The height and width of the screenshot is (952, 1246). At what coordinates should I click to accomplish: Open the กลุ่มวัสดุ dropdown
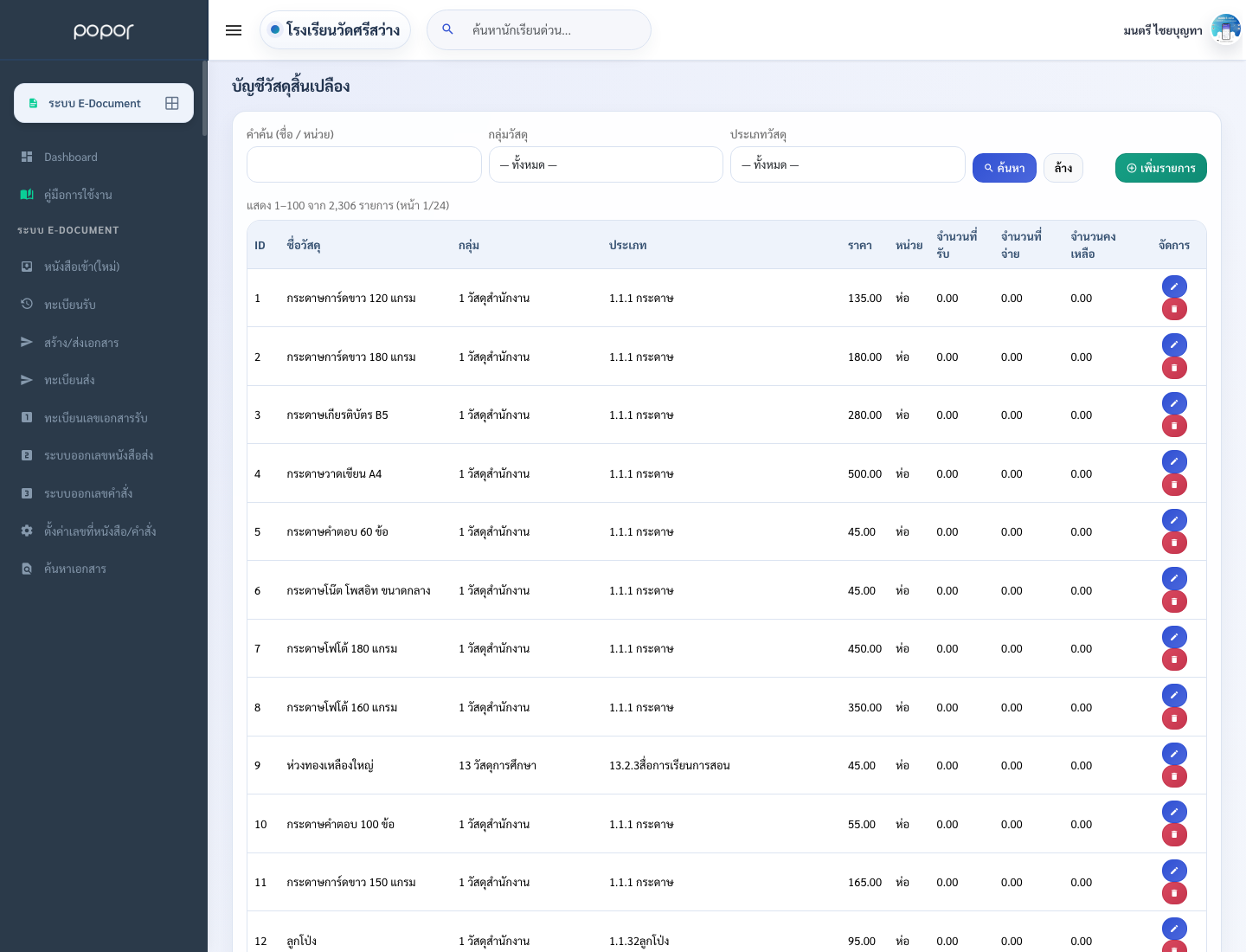[606, 164]
